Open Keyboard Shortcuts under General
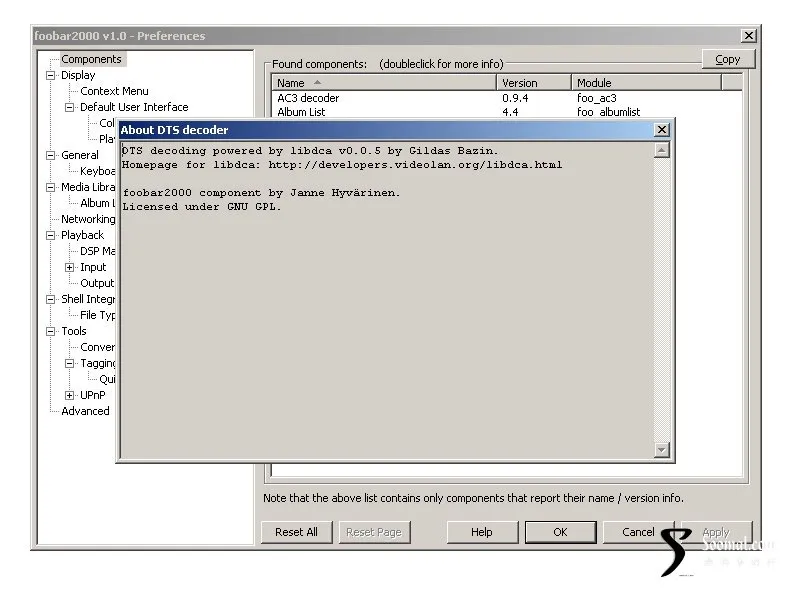The width and height of the screenshot is (800, 600). (97, 171)
